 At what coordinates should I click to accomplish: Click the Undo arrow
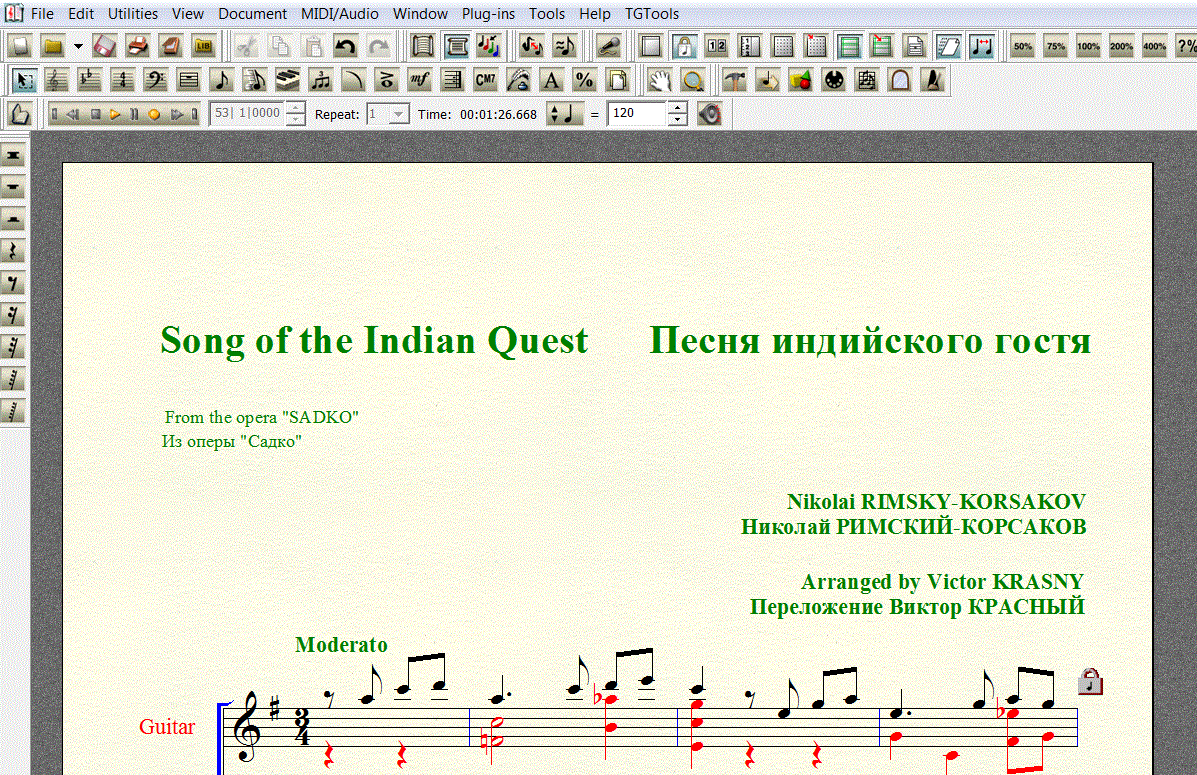(x=345, y=47)
